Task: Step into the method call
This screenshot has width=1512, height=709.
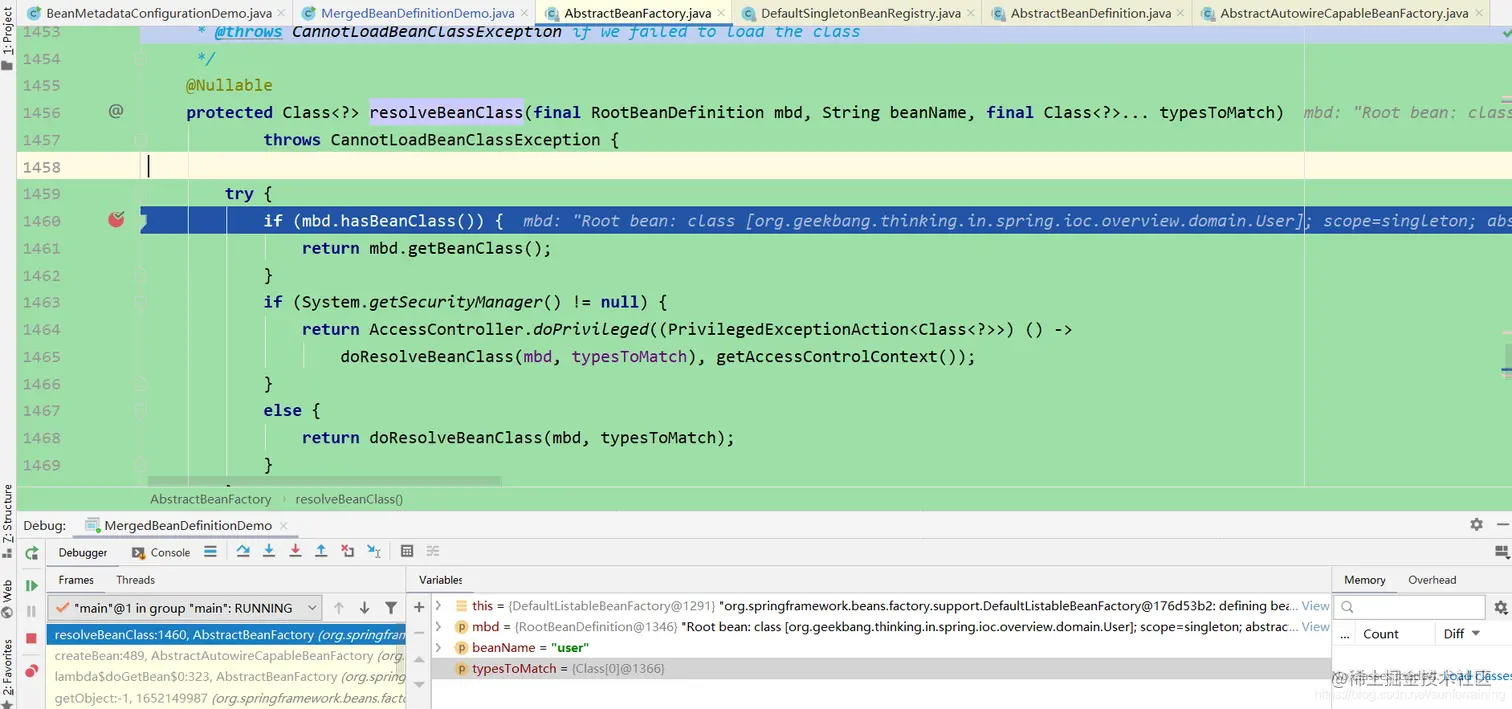Action: (269, 551)
